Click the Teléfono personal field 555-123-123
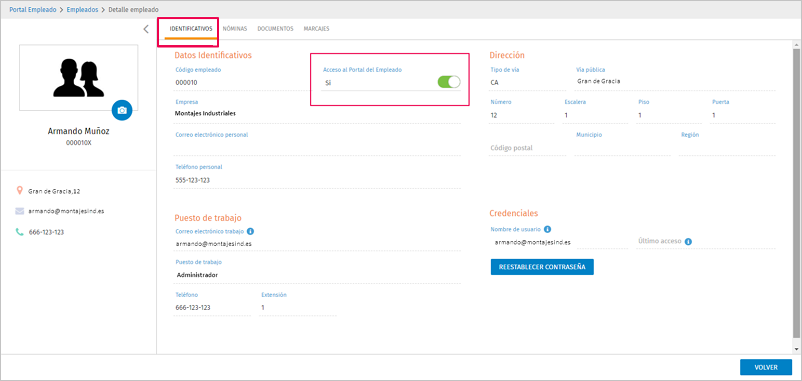 tap(317, 181)
